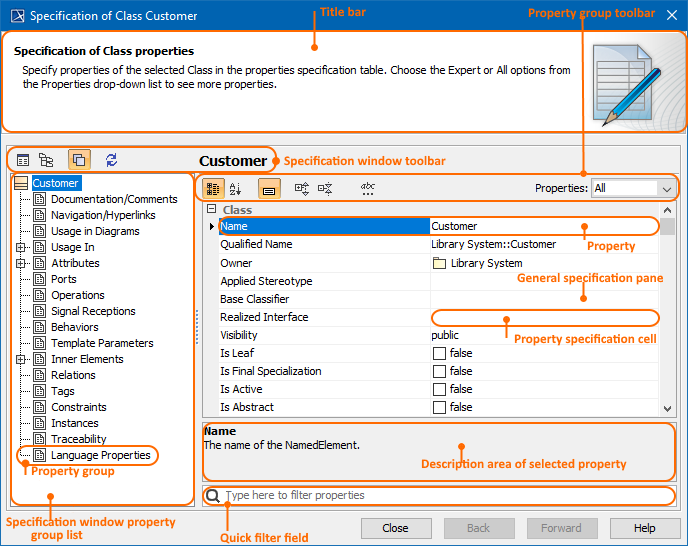Click the Applied Stereotype property row
Image resolution: width=688 pixels, height=546 pixels.
pos(438,281)
